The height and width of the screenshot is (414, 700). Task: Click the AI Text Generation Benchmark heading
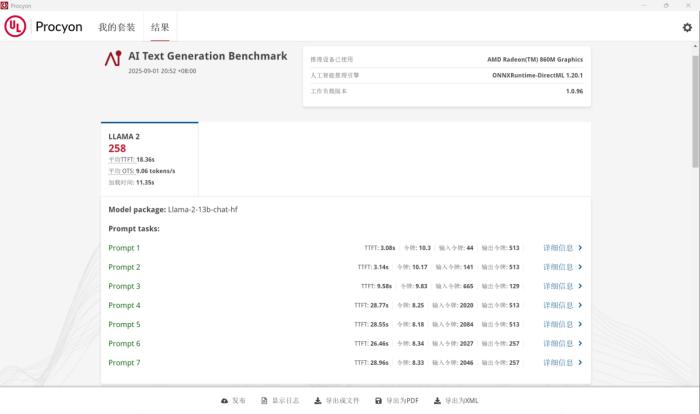tap(208, 56)
